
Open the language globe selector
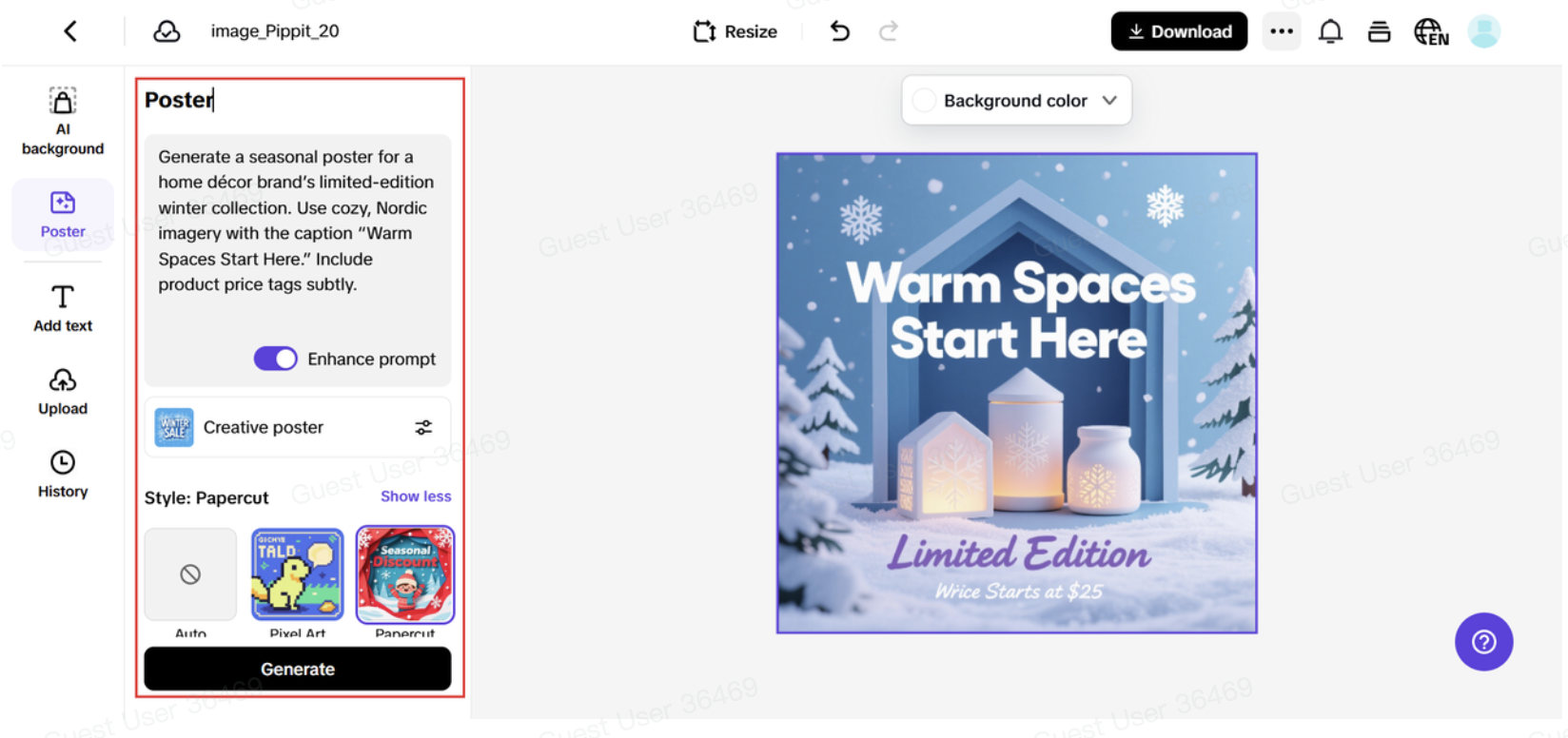(x=1430, y=31)
